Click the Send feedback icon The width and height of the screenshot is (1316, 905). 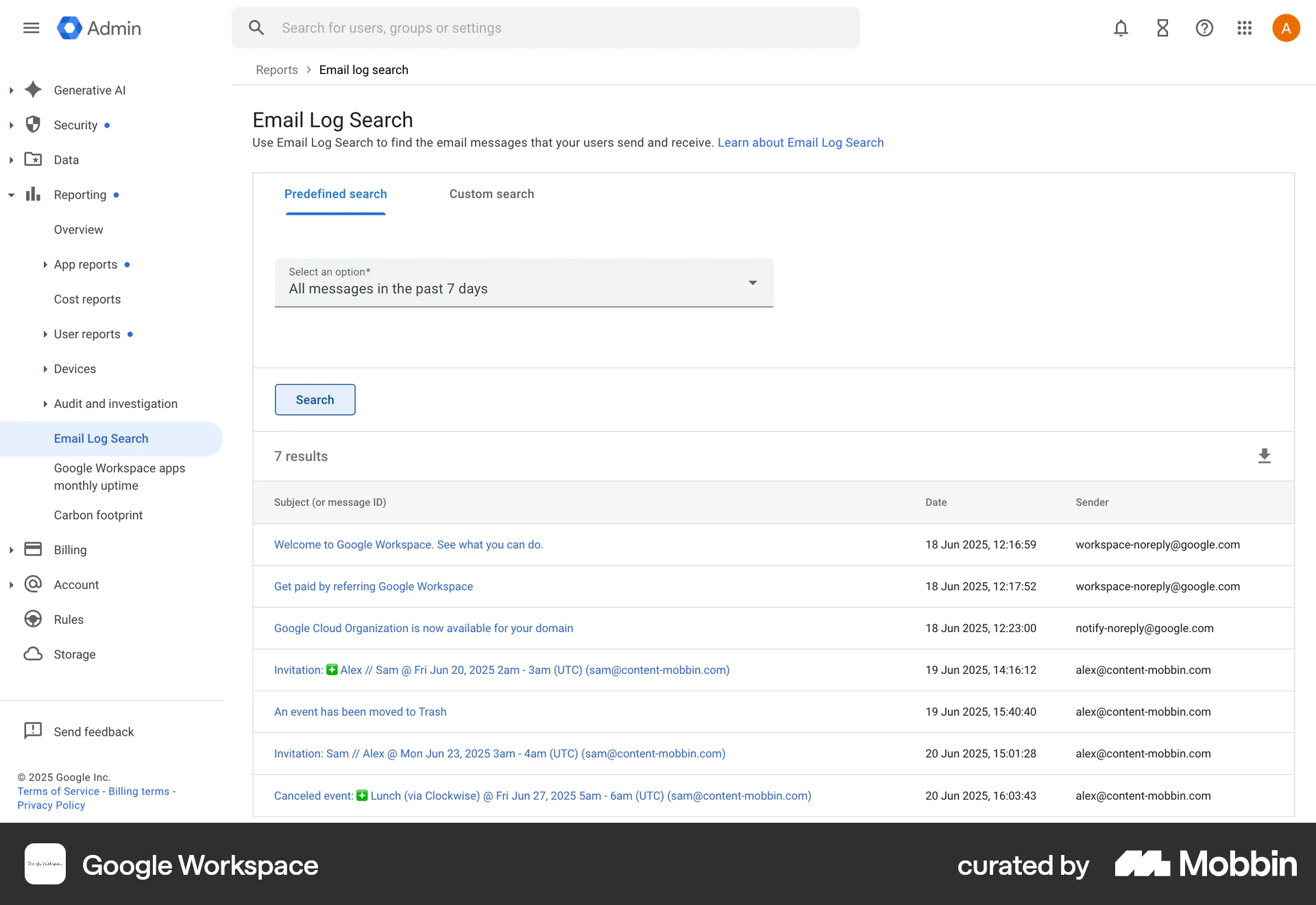(32, 731)
